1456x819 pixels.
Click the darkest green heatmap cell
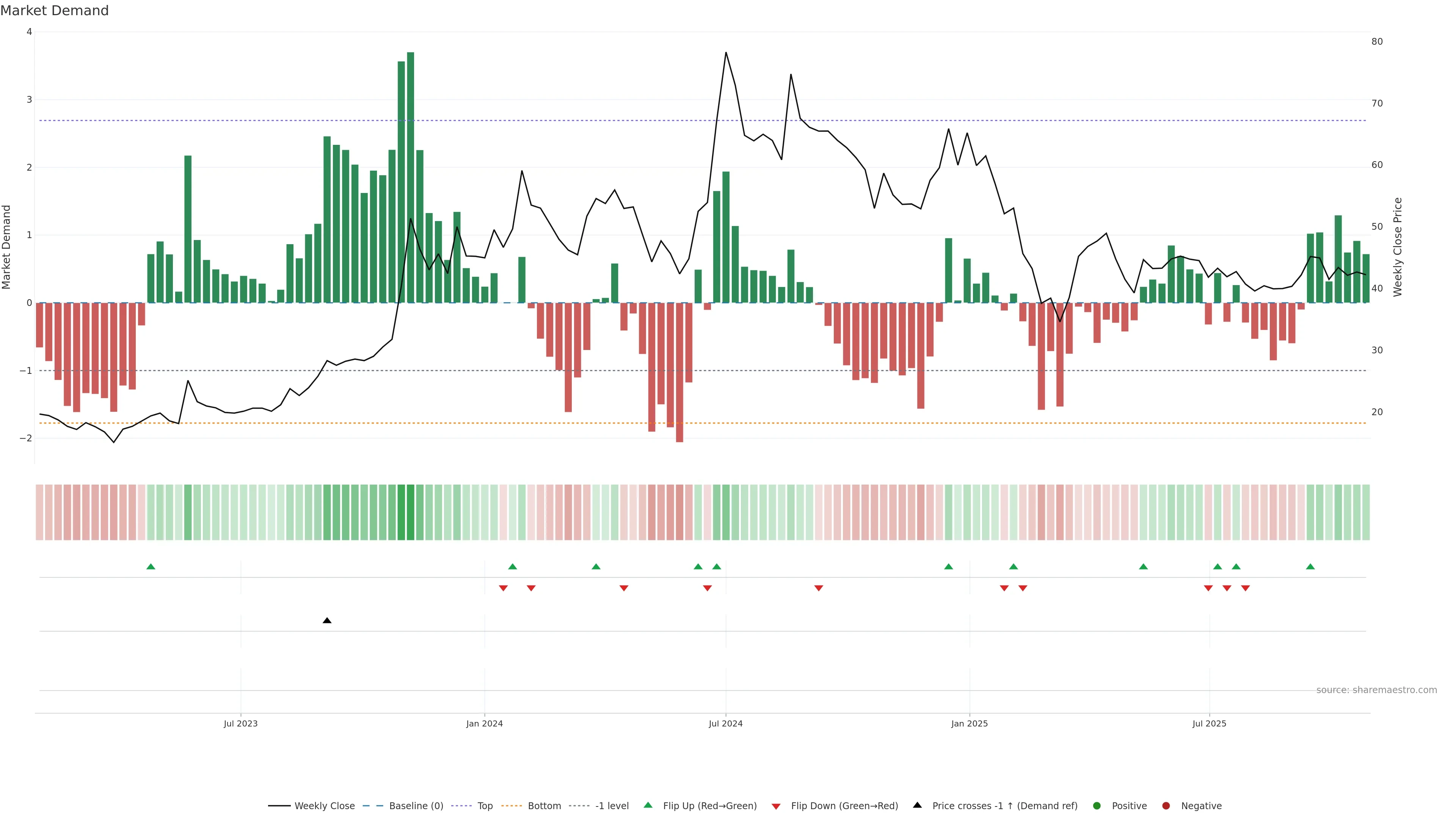click(x=410, y=512)
